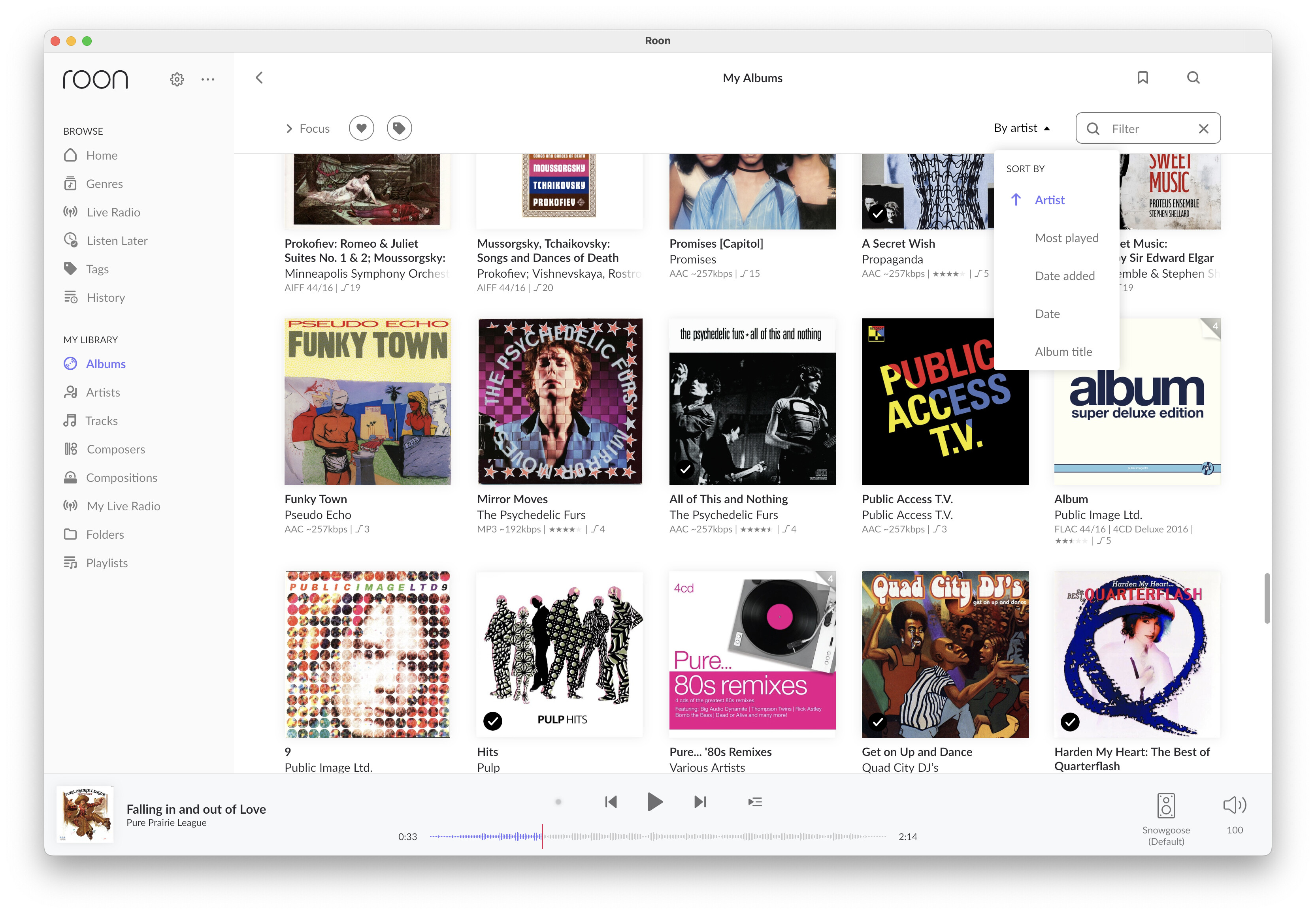Open Playlists in the sidebar
This screenshot has height=914, width=1316.
[107, 563]
